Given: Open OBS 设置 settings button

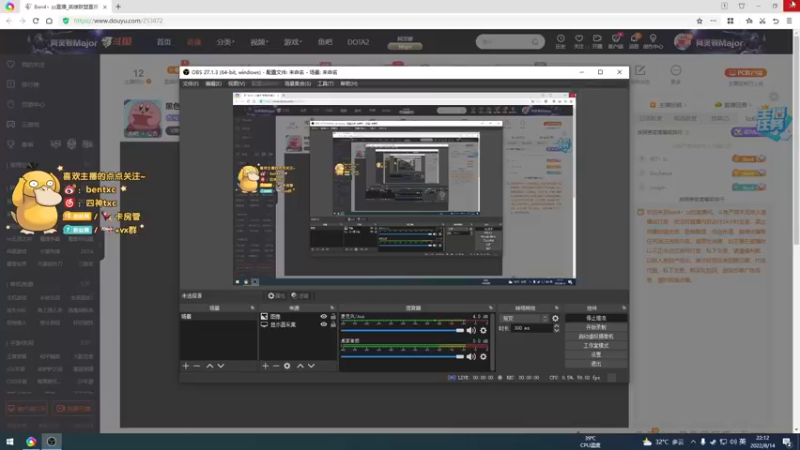Looking at the screenshot, I should tap(596, 355).
